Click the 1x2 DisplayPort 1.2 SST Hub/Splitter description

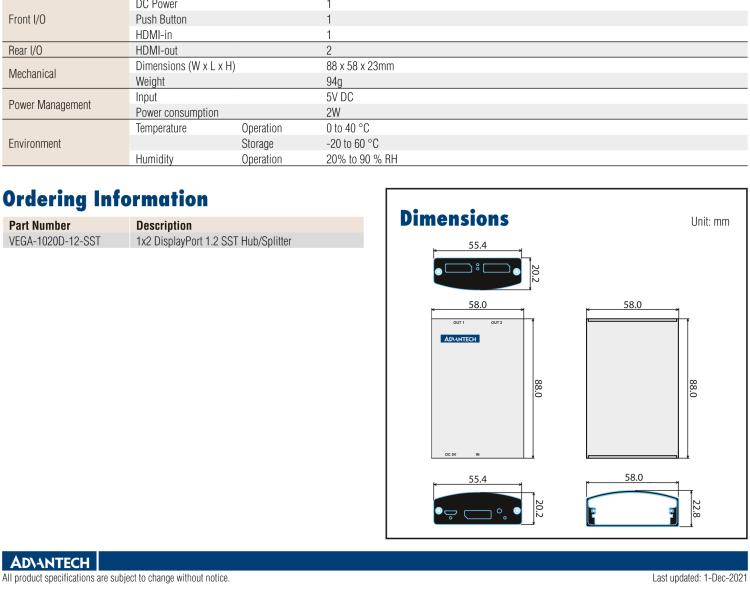point(213,241)
